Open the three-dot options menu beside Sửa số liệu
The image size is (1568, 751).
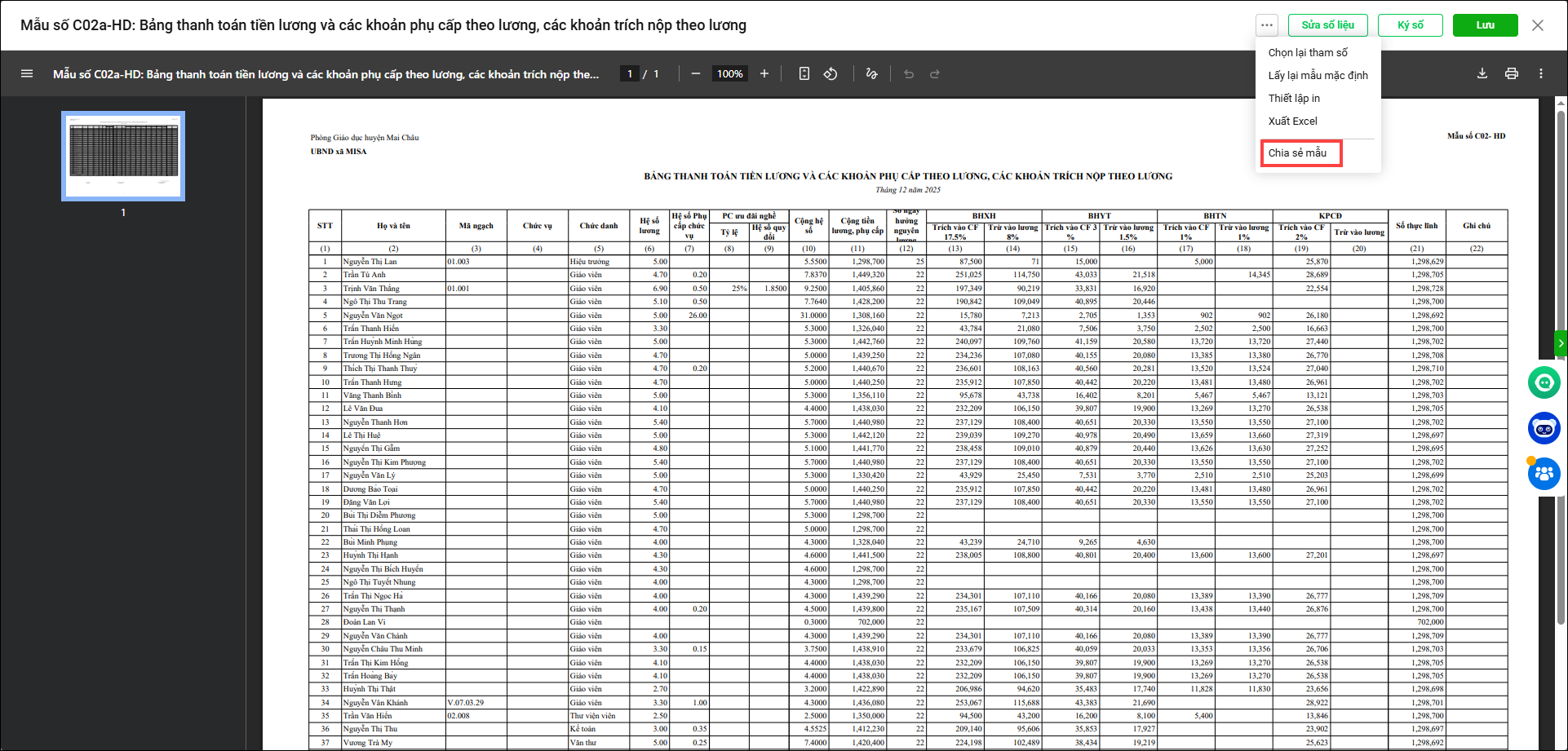point(1266,25)
